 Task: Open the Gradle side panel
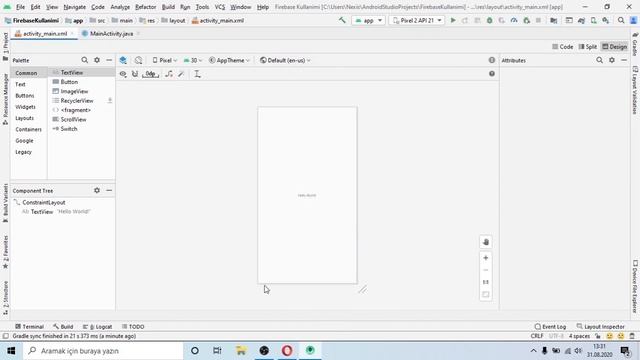[635, 44]
